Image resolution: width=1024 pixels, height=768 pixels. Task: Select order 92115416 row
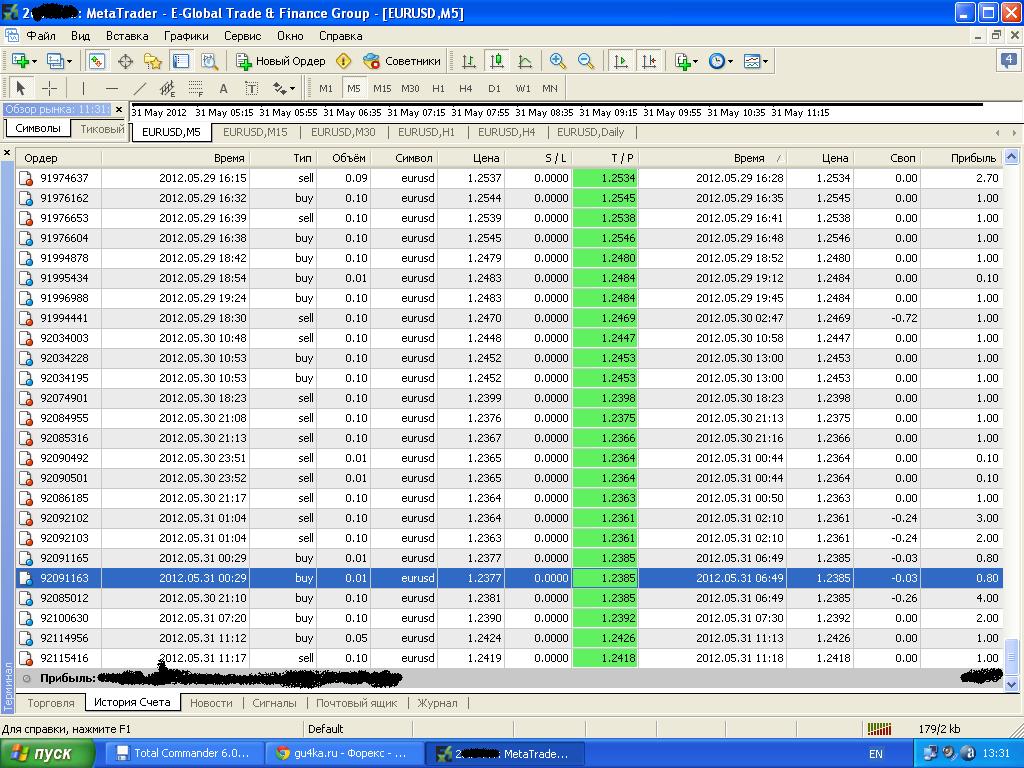point(509,658)
